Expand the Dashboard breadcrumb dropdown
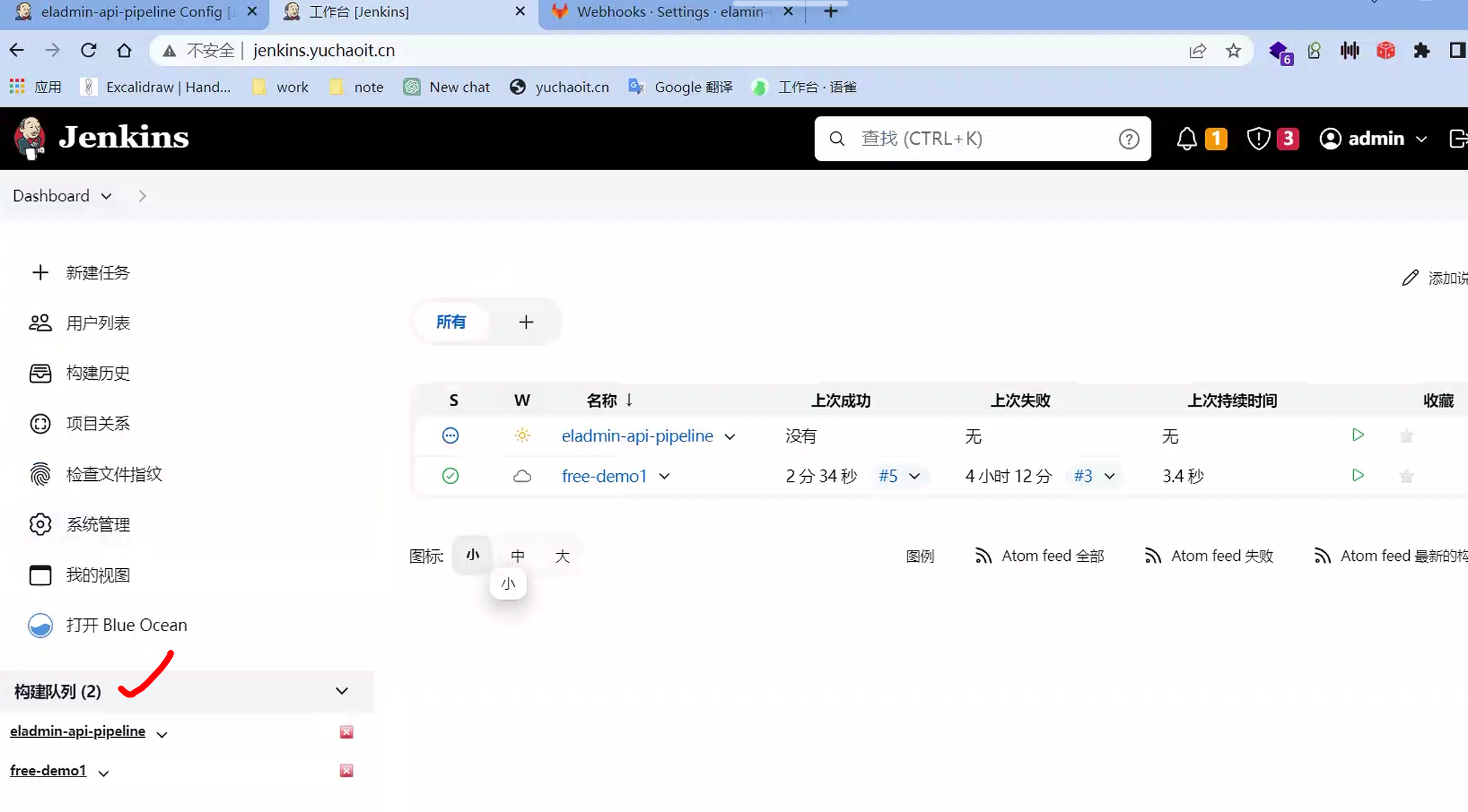 tap(106, 196)
